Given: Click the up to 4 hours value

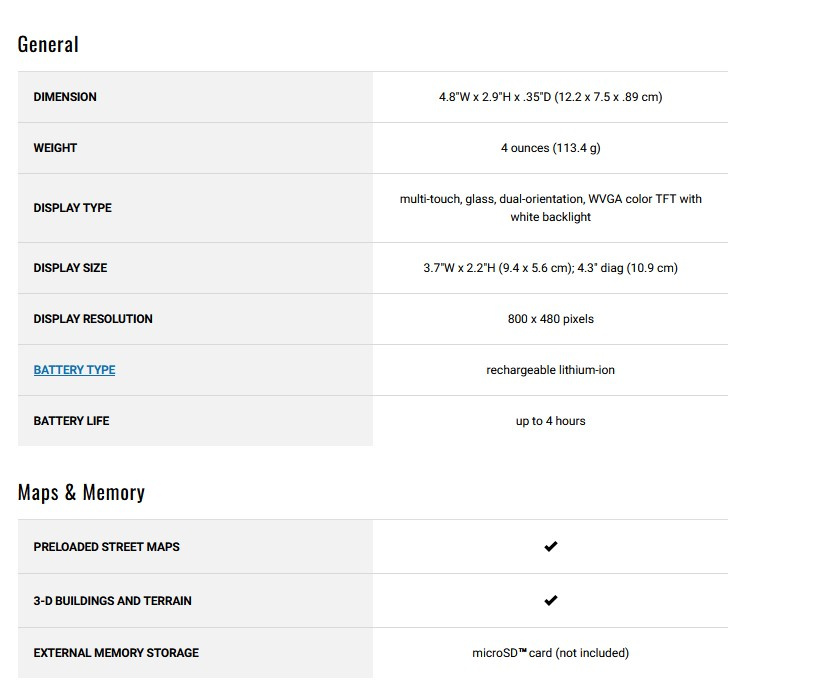Looking at the screenshot, I should (550, 421).
